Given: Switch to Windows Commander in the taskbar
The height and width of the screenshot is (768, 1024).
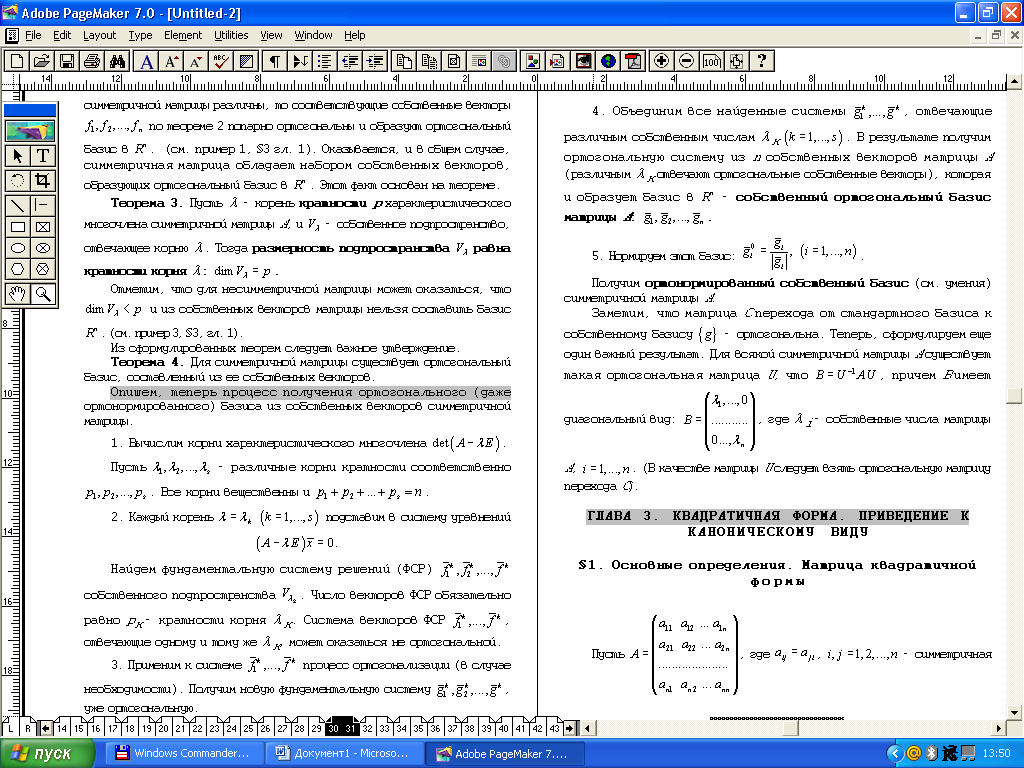Looking at the screenshot, I should [184, 753].
